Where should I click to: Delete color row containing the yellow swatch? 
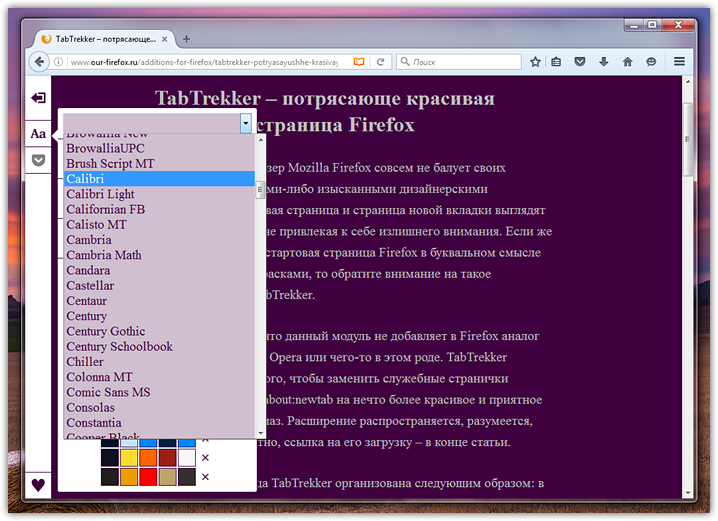(x=205, y=458)
